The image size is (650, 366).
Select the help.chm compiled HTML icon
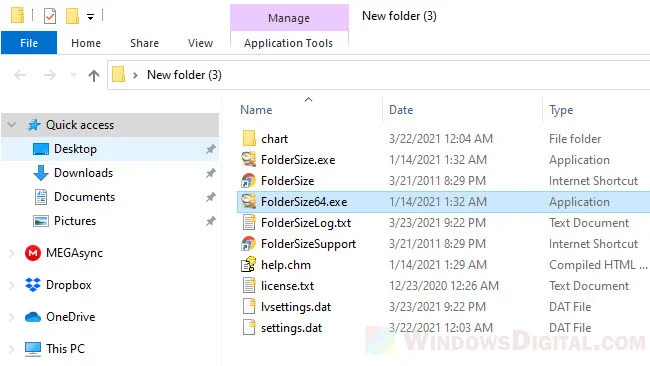click(x=249, y=265)
